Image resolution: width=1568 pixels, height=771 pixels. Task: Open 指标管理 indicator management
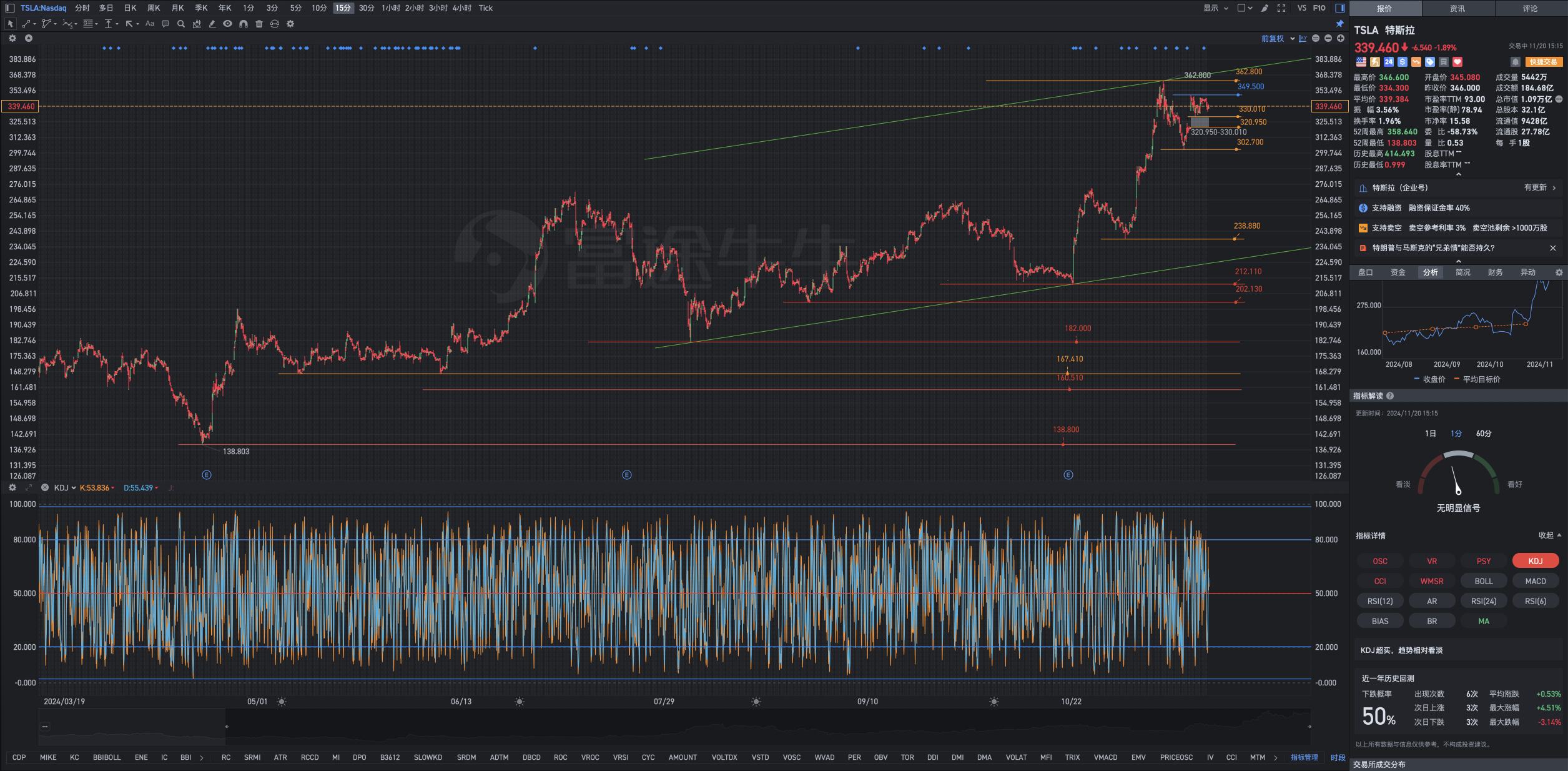point(1304,757)
